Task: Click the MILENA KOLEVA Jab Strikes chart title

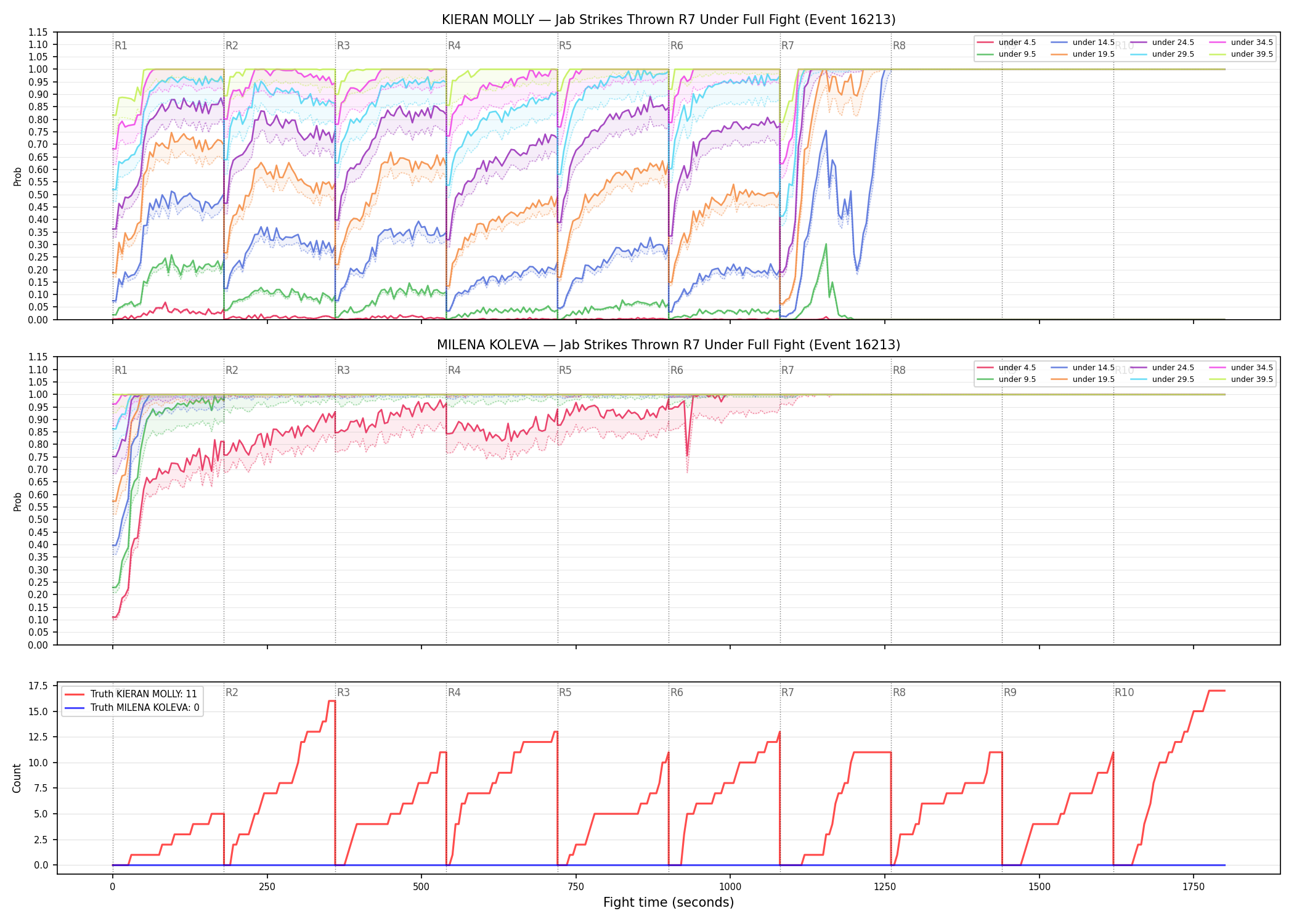Action: (x=669, y=345)
